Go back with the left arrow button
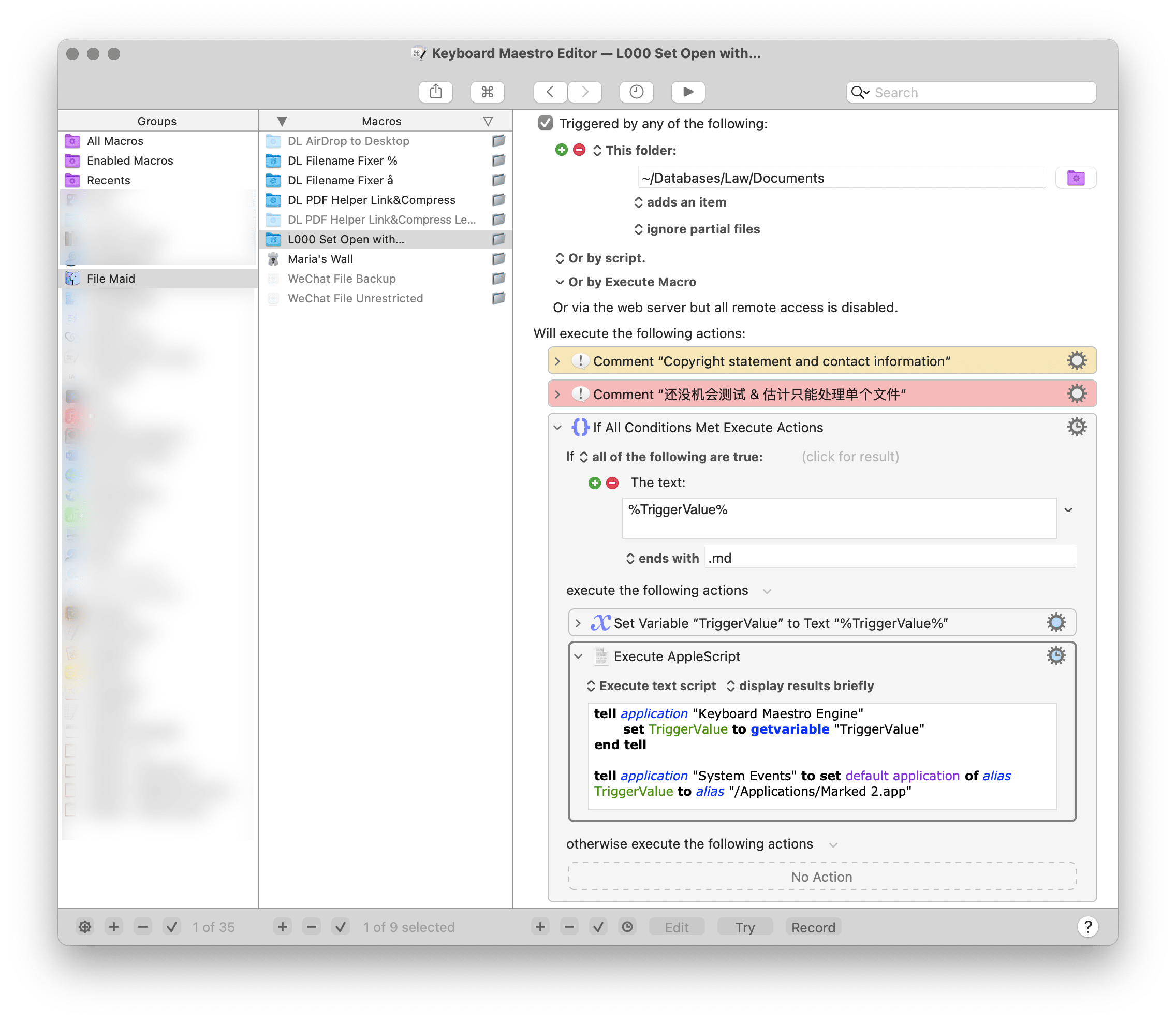This screenshot has height=1022, width=1176. click(x=550, y=92)
